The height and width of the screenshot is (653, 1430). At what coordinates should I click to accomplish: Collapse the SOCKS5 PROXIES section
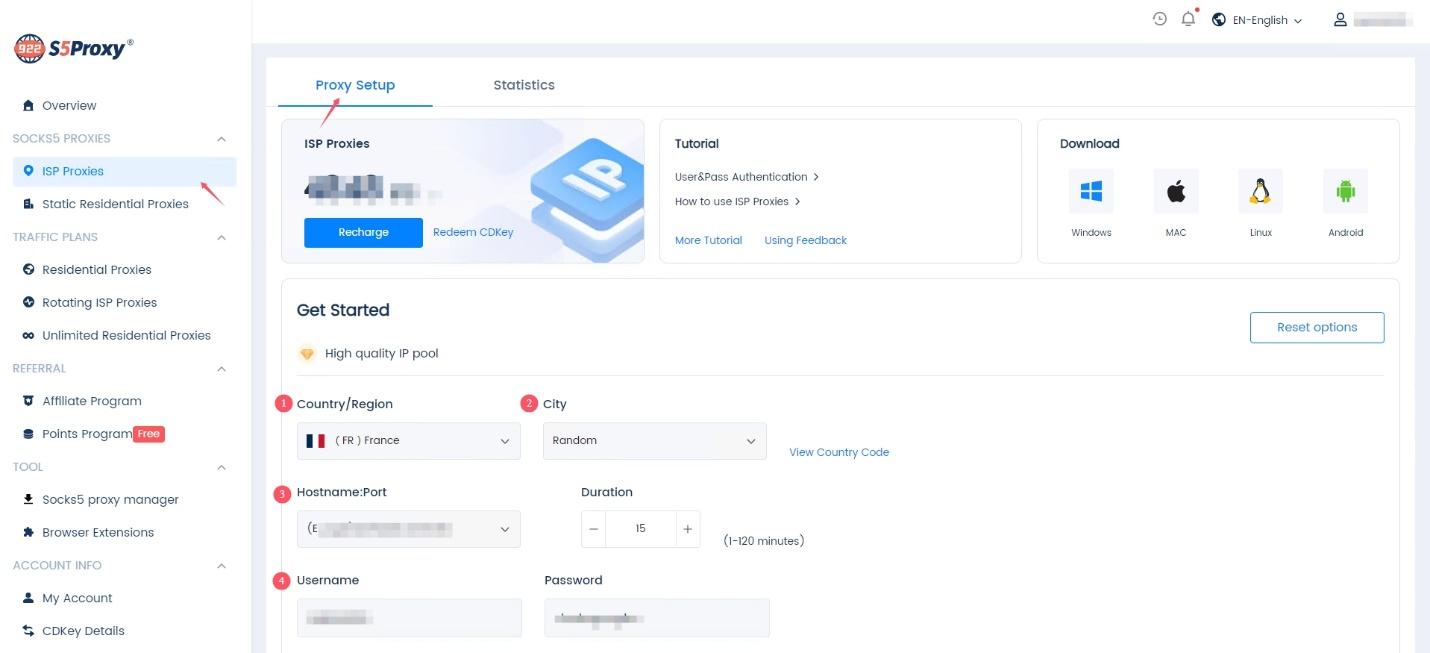tap(221, 138)
